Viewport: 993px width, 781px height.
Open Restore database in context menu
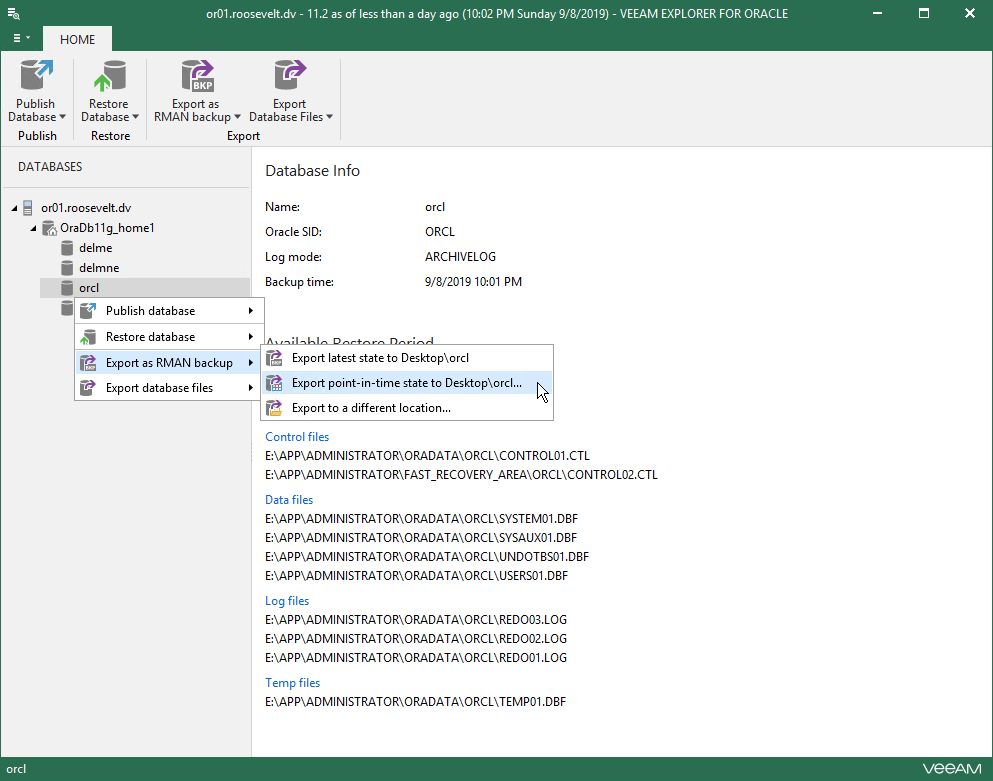169,337
